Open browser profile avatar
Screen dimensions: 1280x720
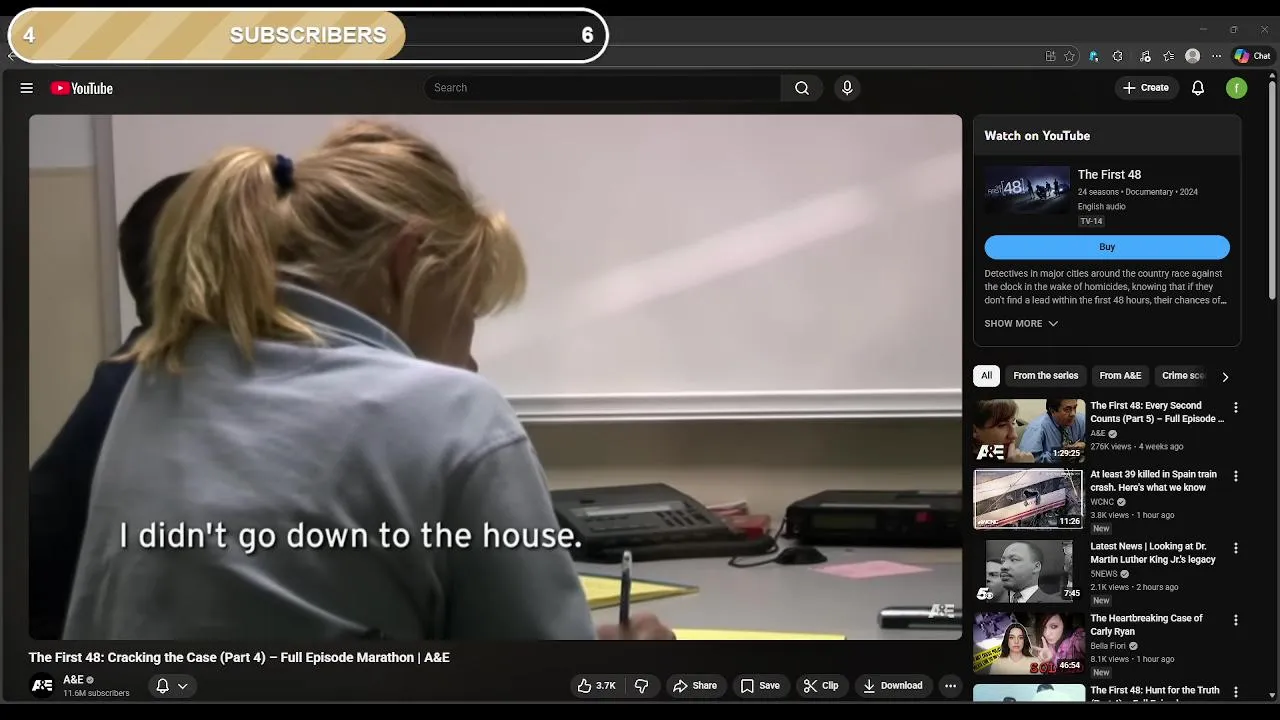click(1192, 56)
